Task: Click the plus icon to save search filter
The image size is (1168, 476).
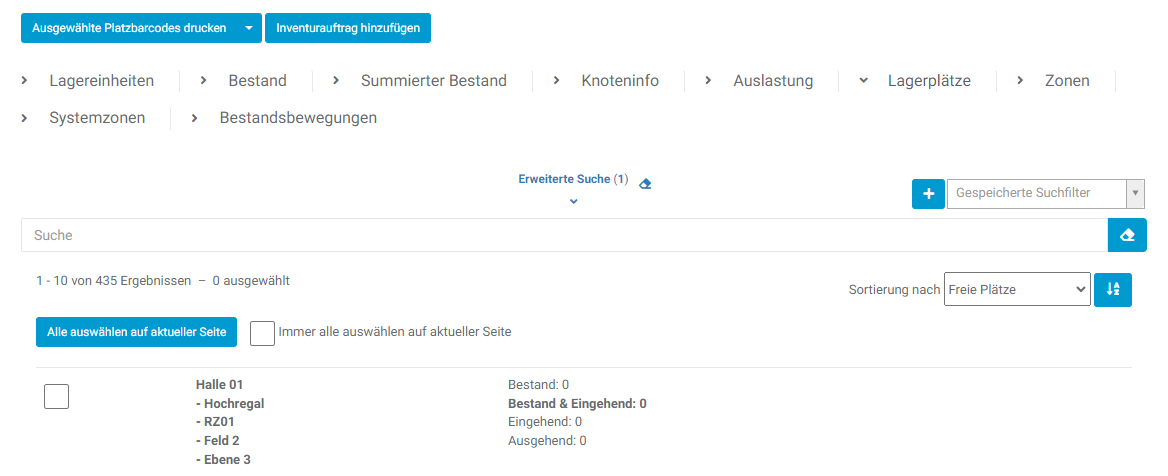Action: (x=928, y=194)
